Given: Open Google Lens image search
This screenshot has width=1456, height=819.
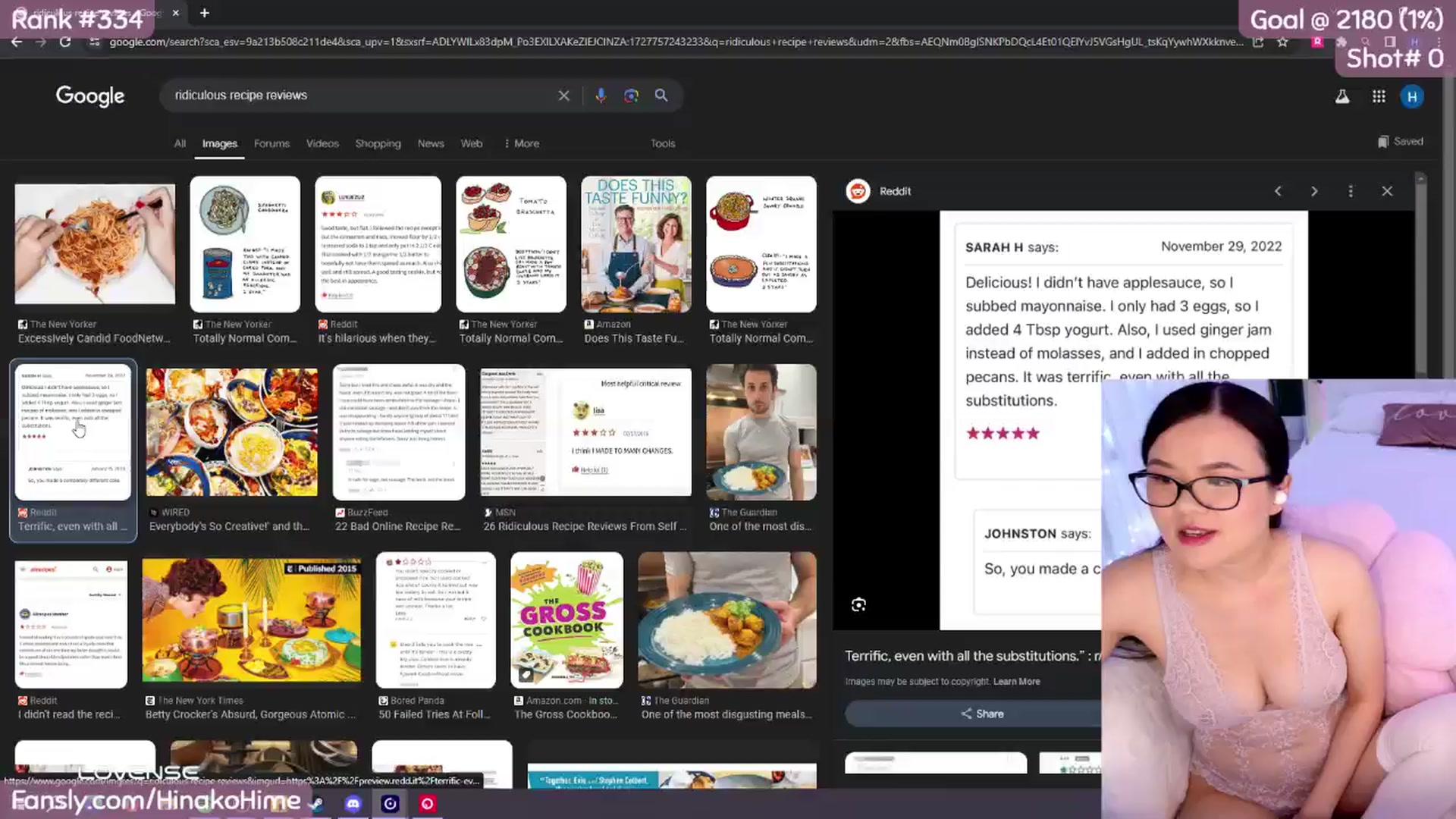Looking at the screenshot, I should tap(631, 96).
